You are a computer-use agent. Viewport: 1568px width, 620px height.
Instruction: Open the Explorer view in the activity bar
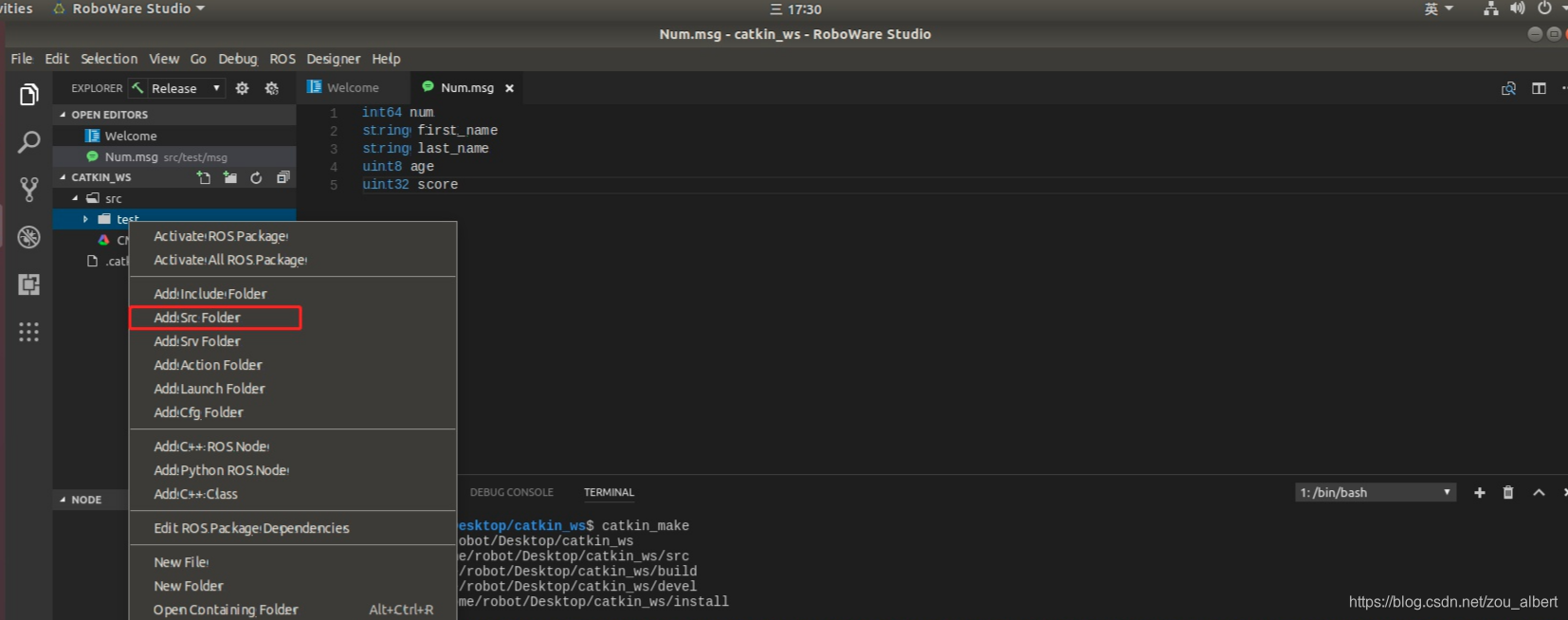click(29, 95)
